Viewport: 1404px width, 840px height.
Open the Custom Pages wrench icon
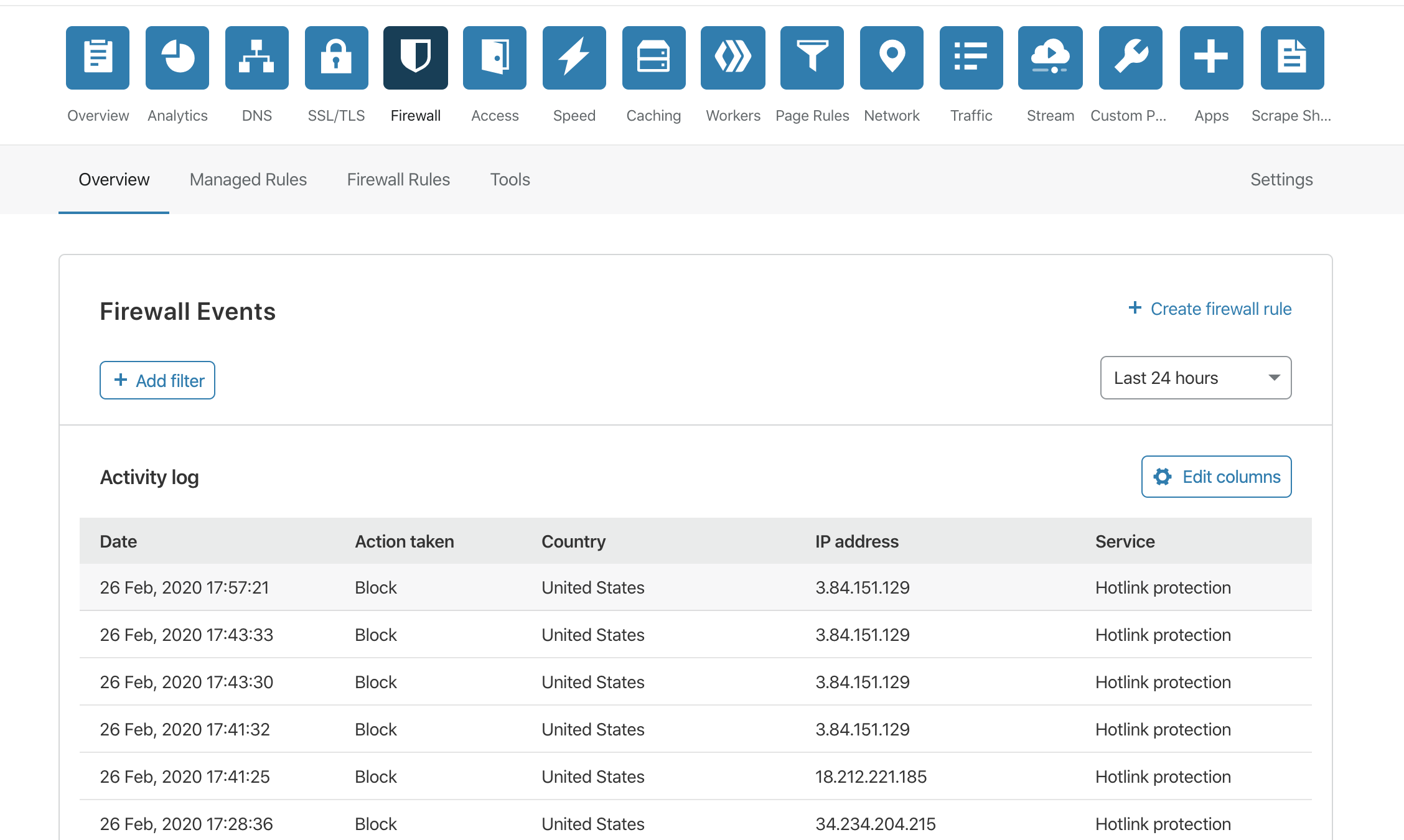pyautogui.click(x=1130, y=58)
